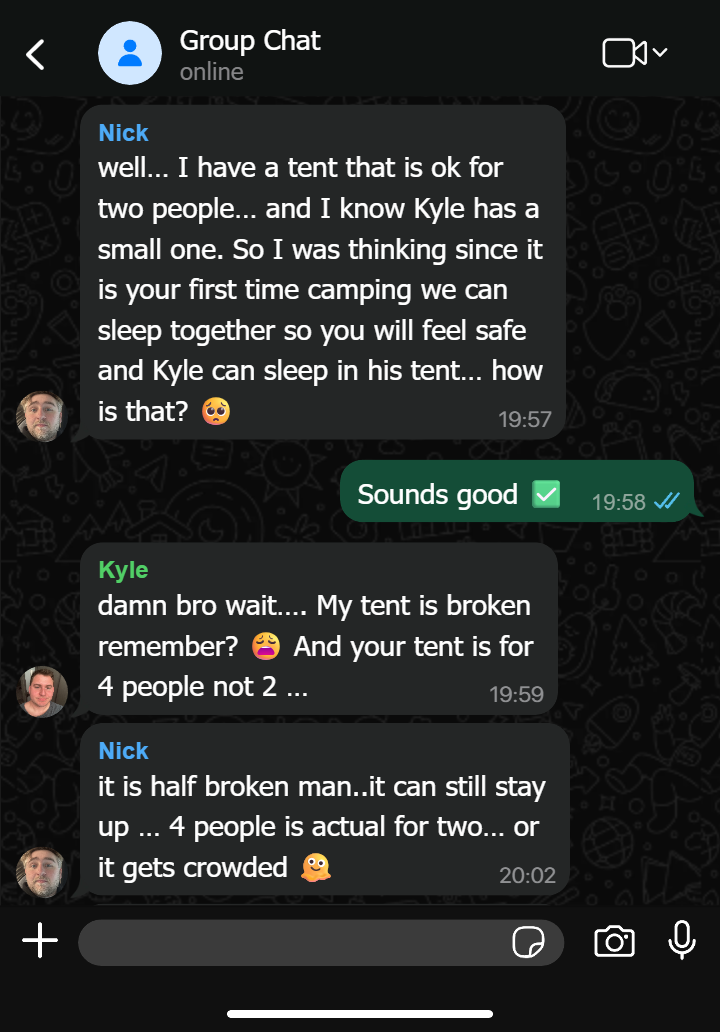This screenshot has width=720, height=1032.
Task: Select the Nick sender name on first message
Action: pos(123,133)
